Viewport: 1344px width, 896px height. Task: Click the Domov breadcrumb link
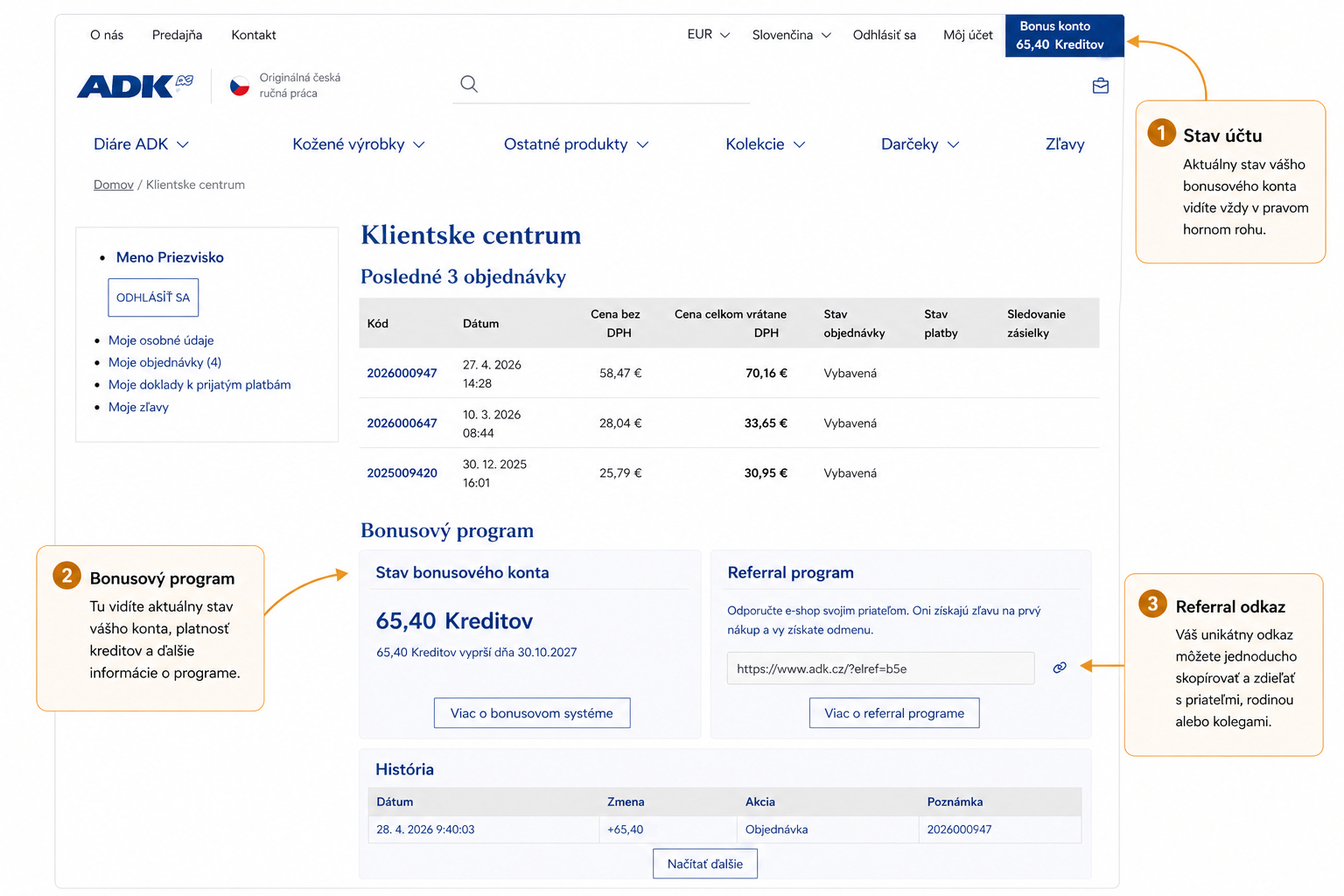[114, 185]
